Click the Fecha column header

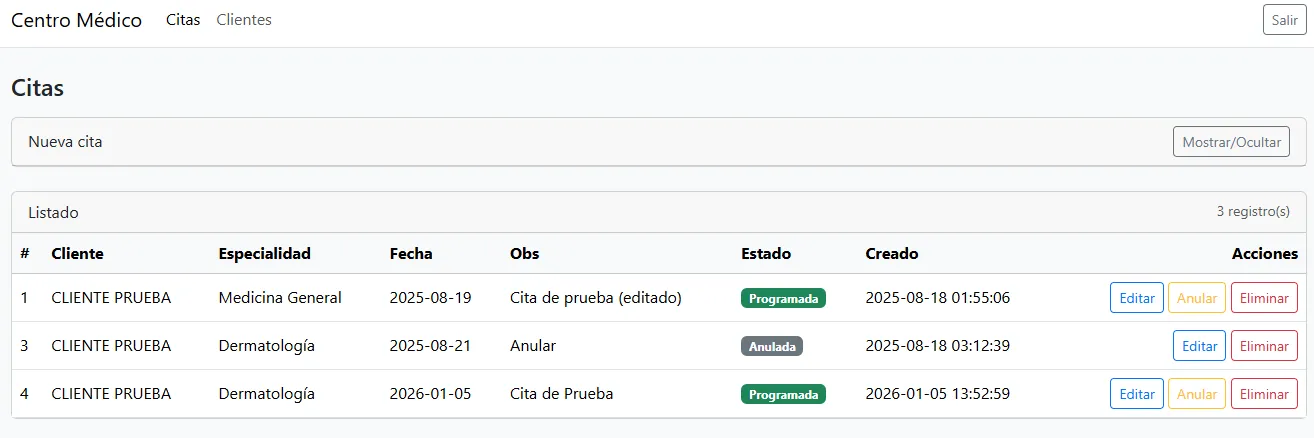(411, 254)
